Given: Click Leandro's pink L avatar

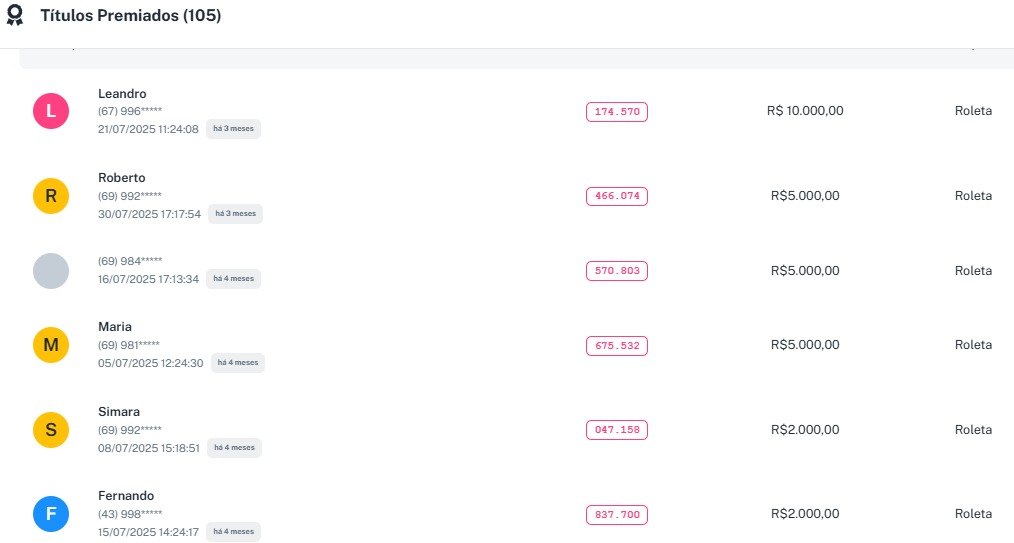Looking at the screenshot, I should (x=51, y=111).
